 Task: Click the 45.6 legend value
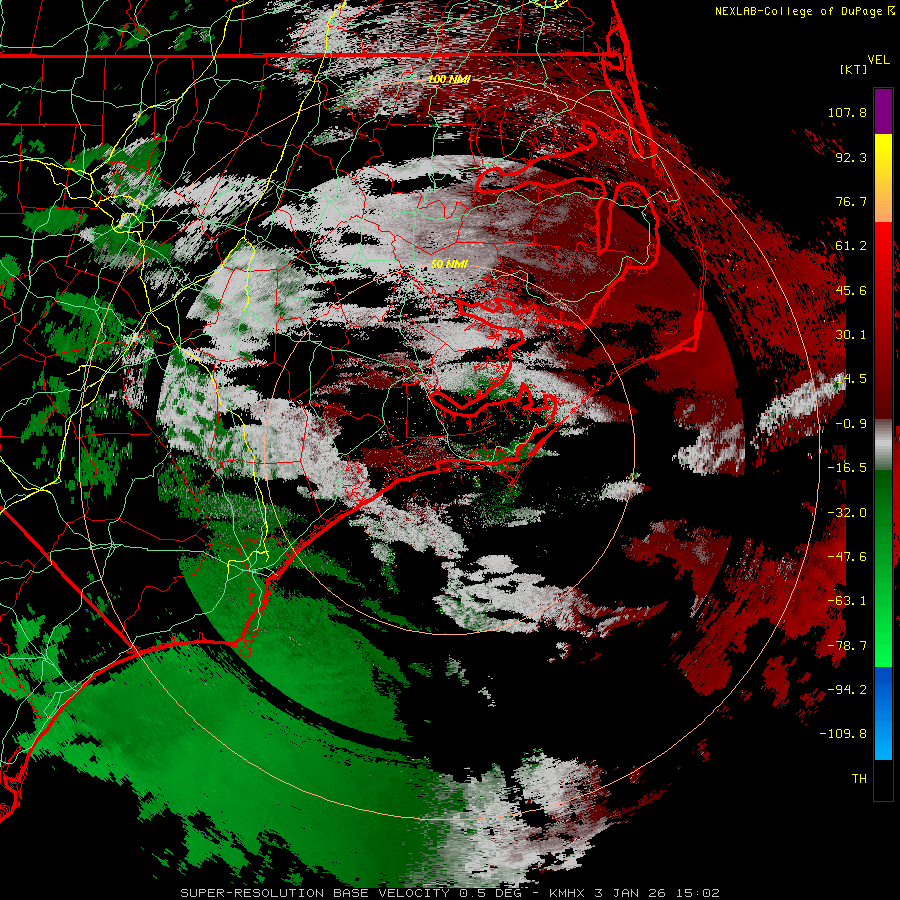coord(851,290)
